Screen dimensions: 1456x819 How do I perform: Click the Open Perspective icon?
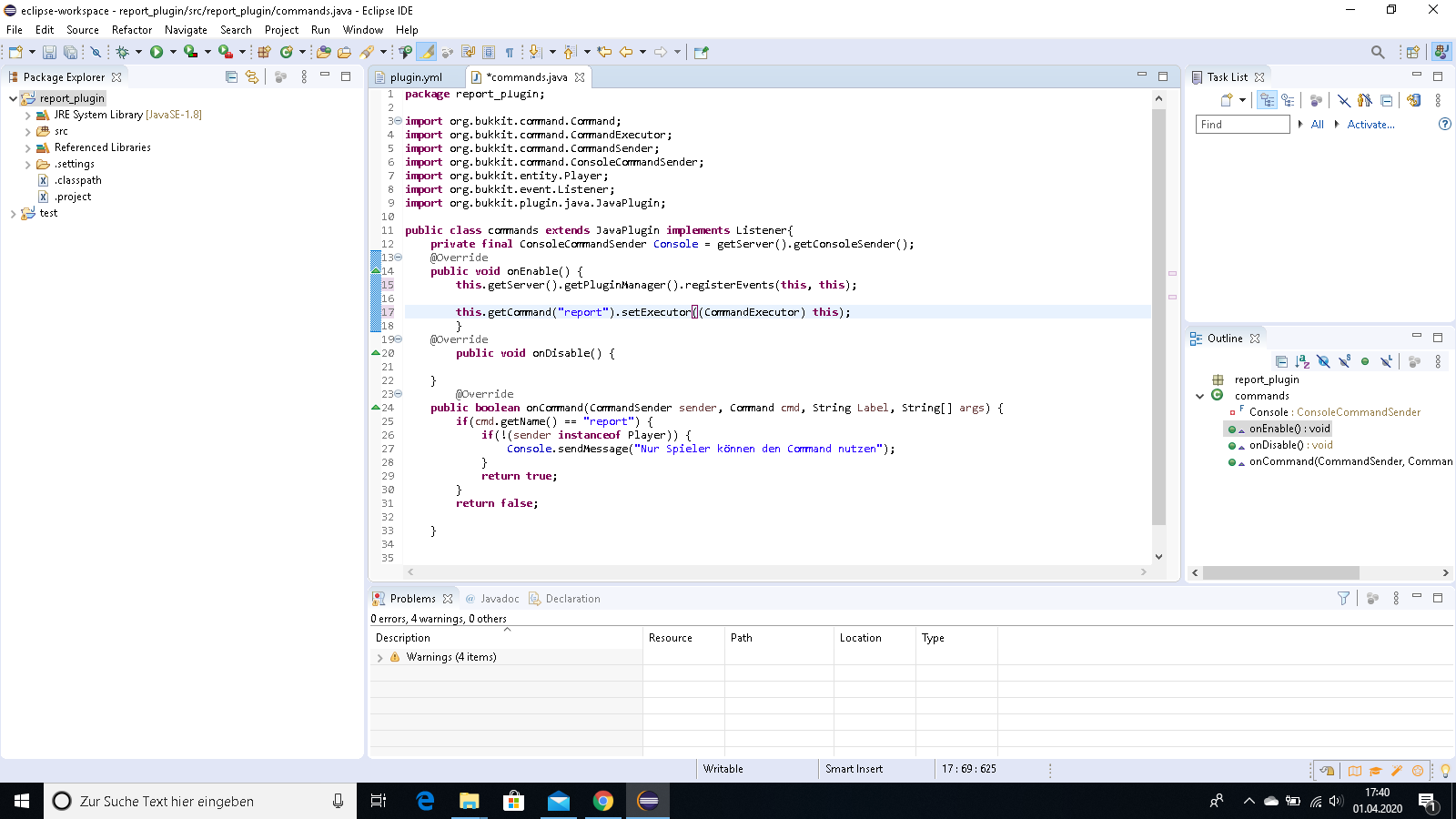click(x=1412, y=53)
